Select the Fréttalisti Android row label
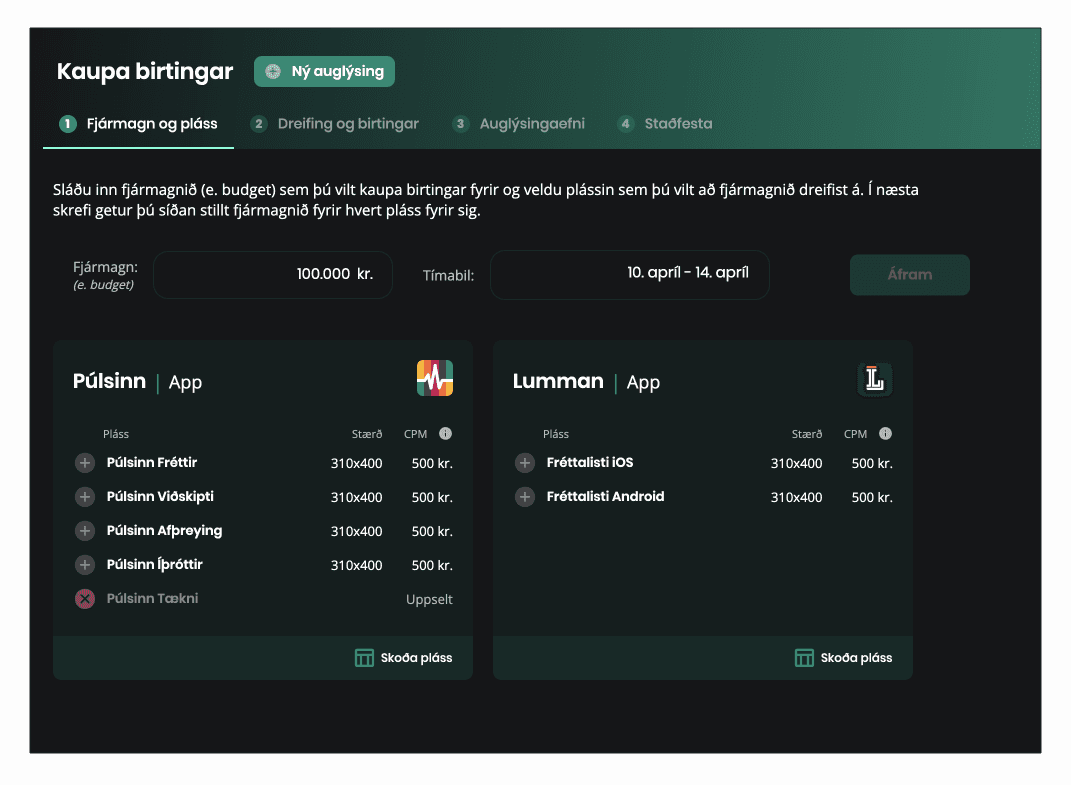Image resolution: width=1071 pixels, height=785 pixels. 605,497
